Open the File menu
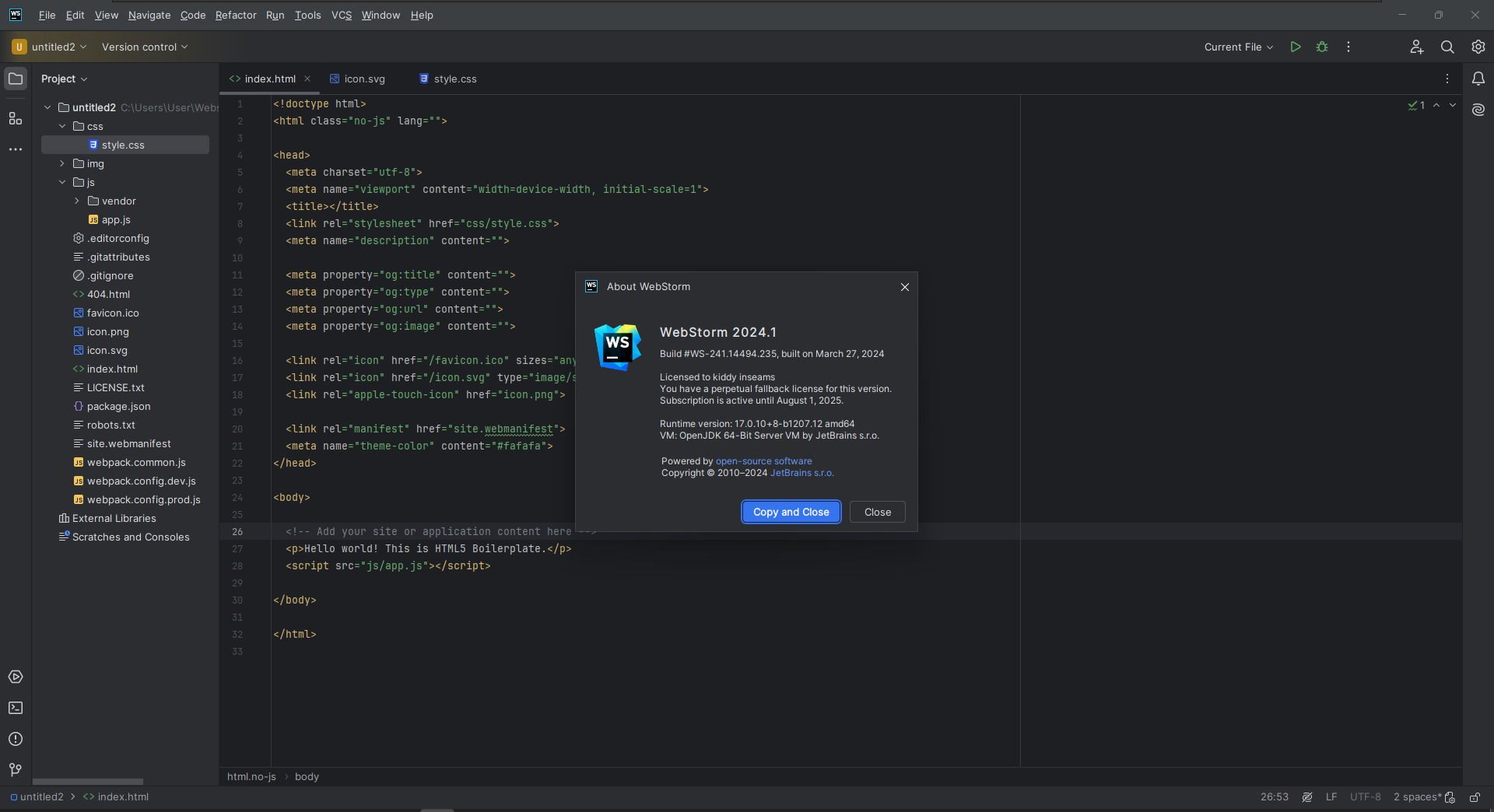The width and height of the screenshot is (1494, 812). [47, 15]
